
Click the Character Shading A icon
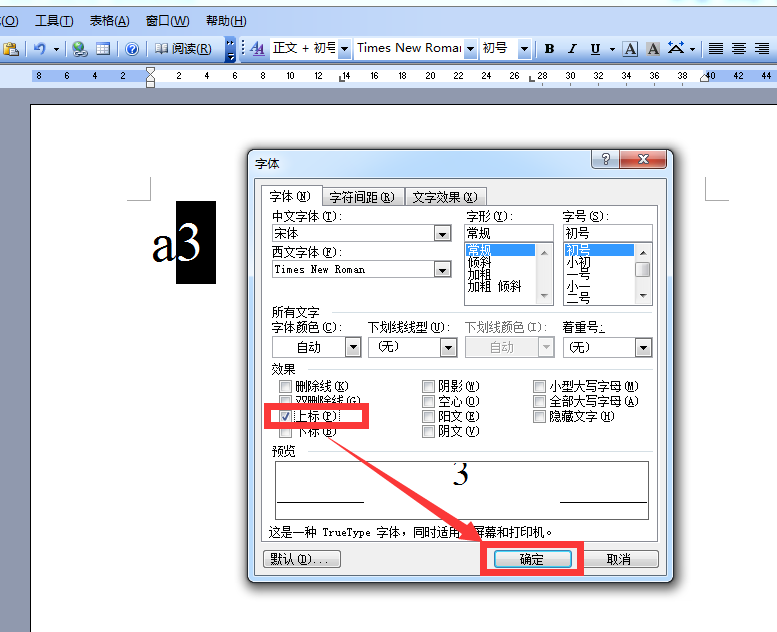653,49
